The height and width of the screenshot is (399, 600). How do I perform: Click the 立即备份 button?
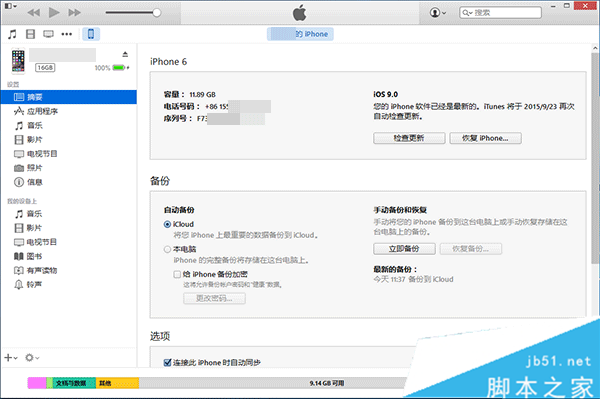point(404,249)
